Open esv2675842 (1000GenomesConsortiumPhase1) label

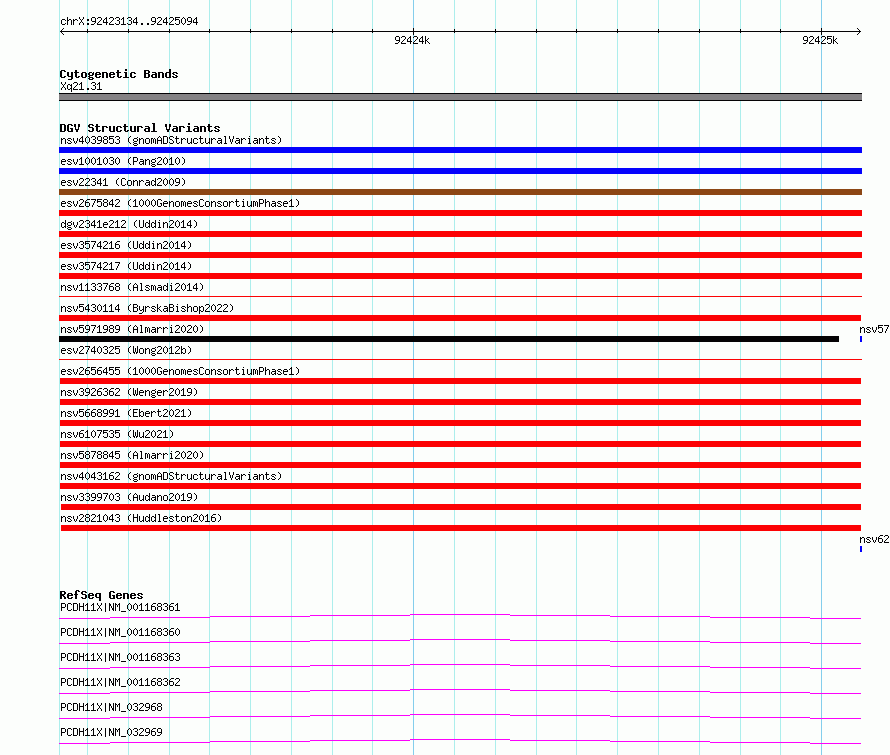point(180,203)
